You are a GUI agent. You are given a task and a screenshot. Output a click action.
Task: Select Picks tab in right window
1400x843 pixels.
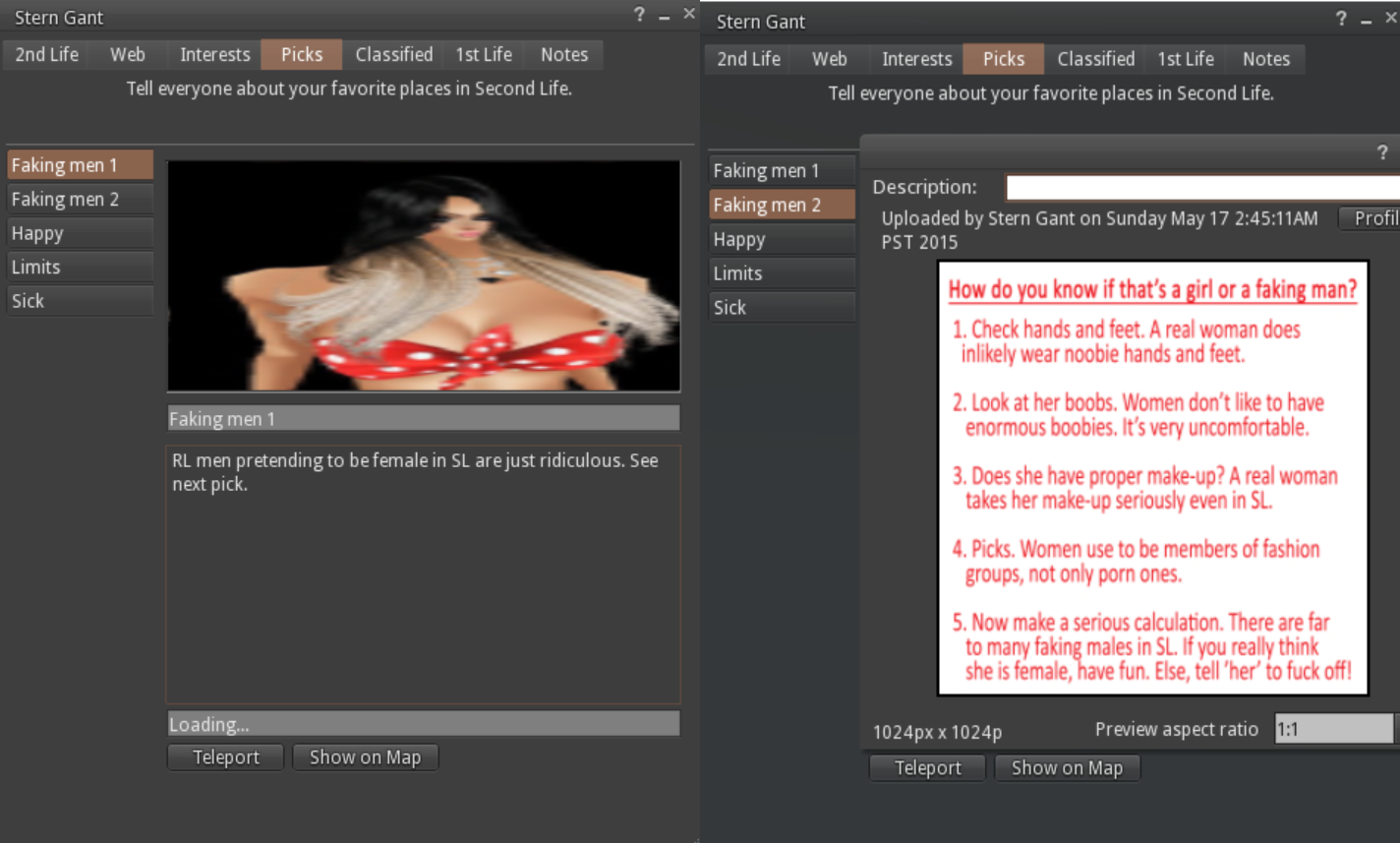[x=1004, y=59]
